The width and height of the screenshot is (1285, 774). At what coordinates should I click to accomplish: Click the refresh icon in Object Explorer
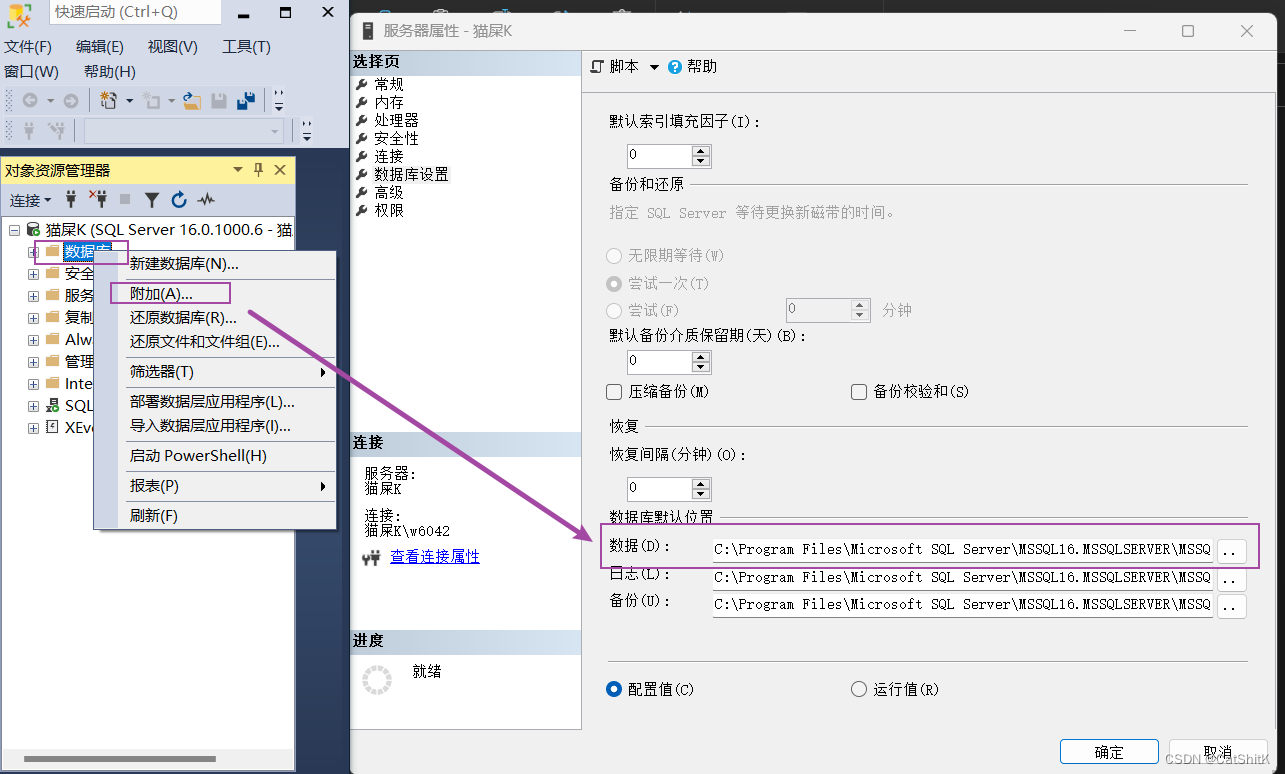[x=179, y=200]
